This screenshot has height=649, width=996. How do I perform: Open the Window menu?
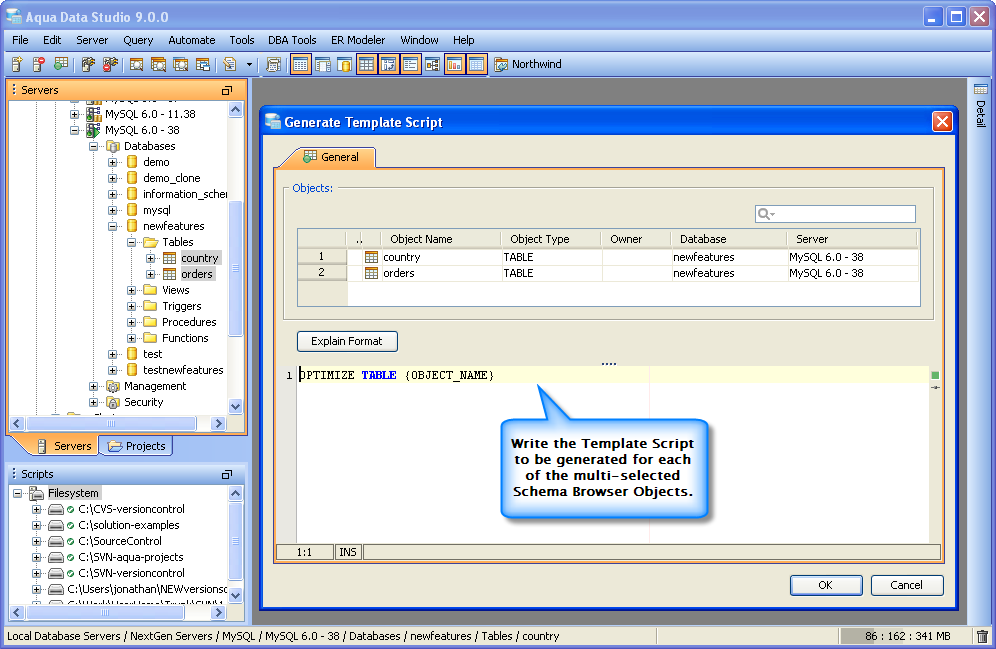[x=419, y=40]
